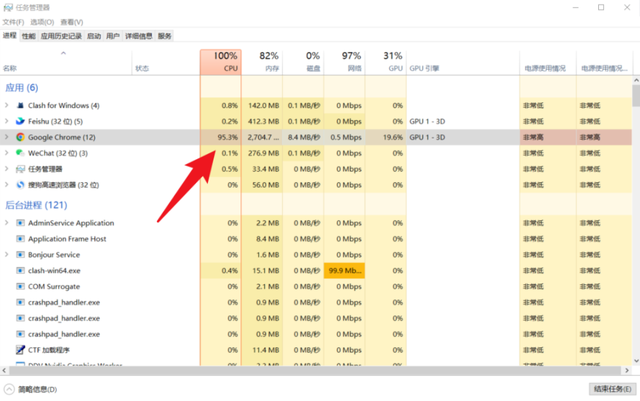The image size is (640, 401).
Task: Click the 后台进程 (121) group heading
Action: tap(36, 205)
